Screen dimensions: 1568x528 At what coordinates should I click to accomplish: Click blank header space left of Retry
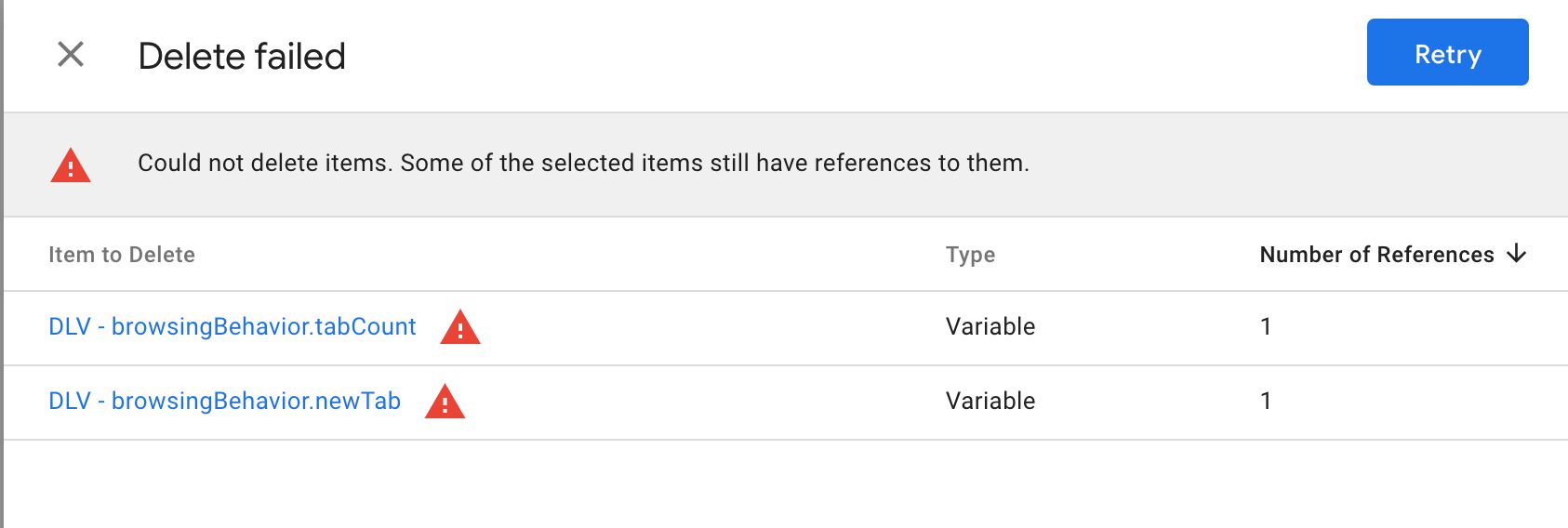856,56
